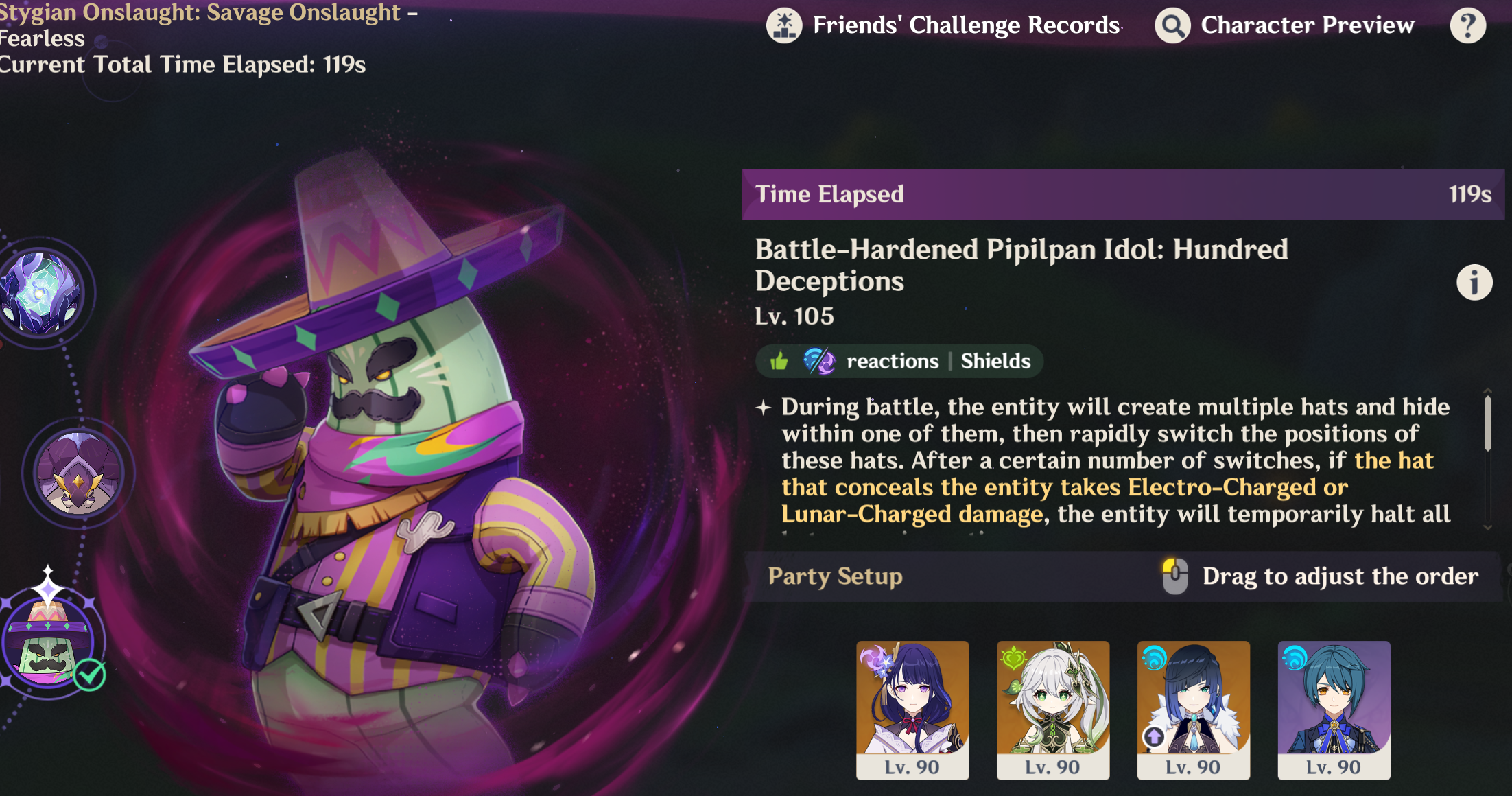Select the Raiden Shogun party portrait
Image resolution: width=1512 pixels, height=796 pixels.
coord(912,710)
